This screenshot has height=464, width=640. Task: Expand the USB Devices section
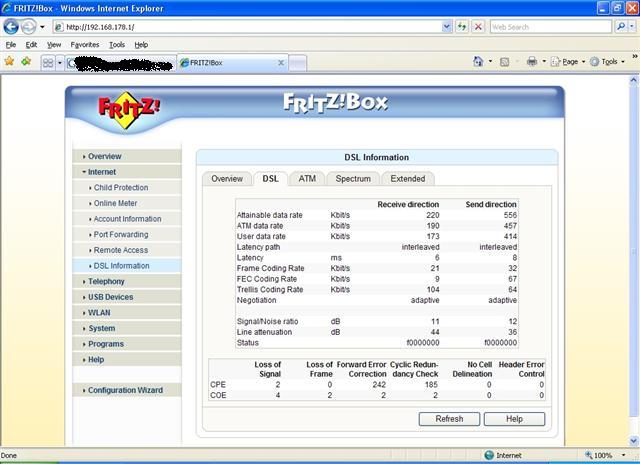click(127, 297)
